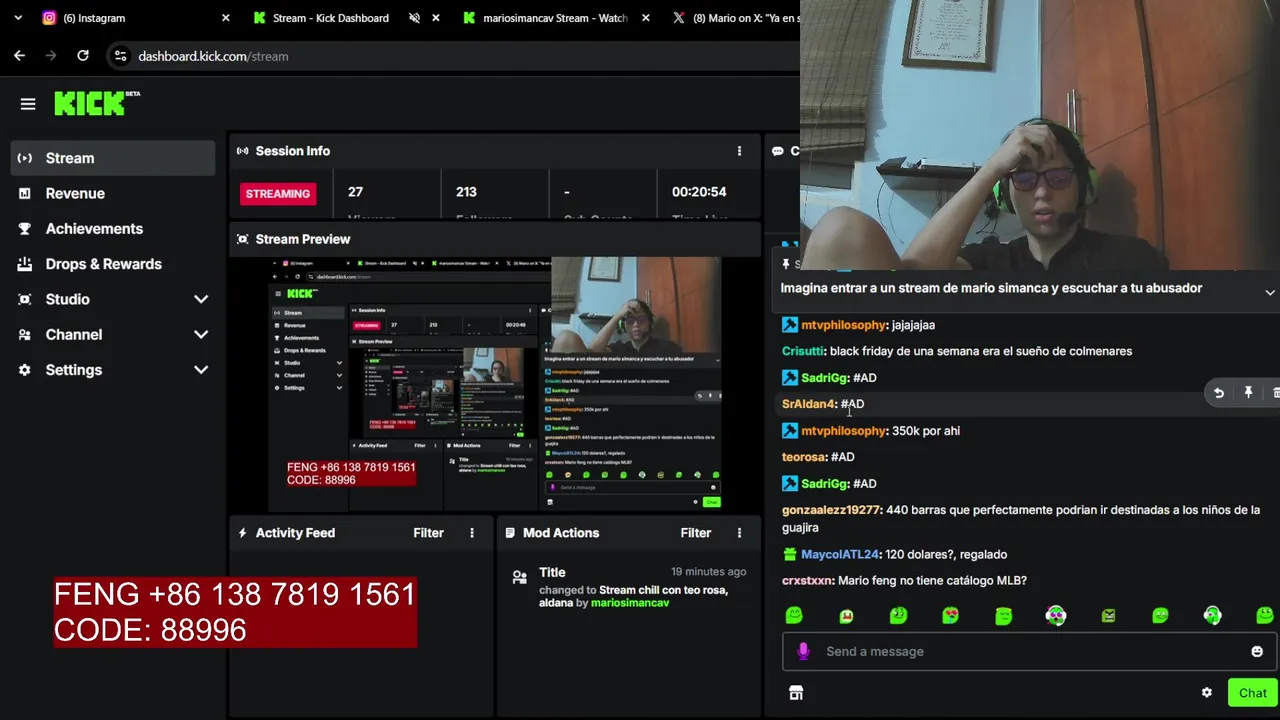Viewport: 1280px width, 720px height.
Task: Open the Mod Actions Filter
Action: (696, 533)
